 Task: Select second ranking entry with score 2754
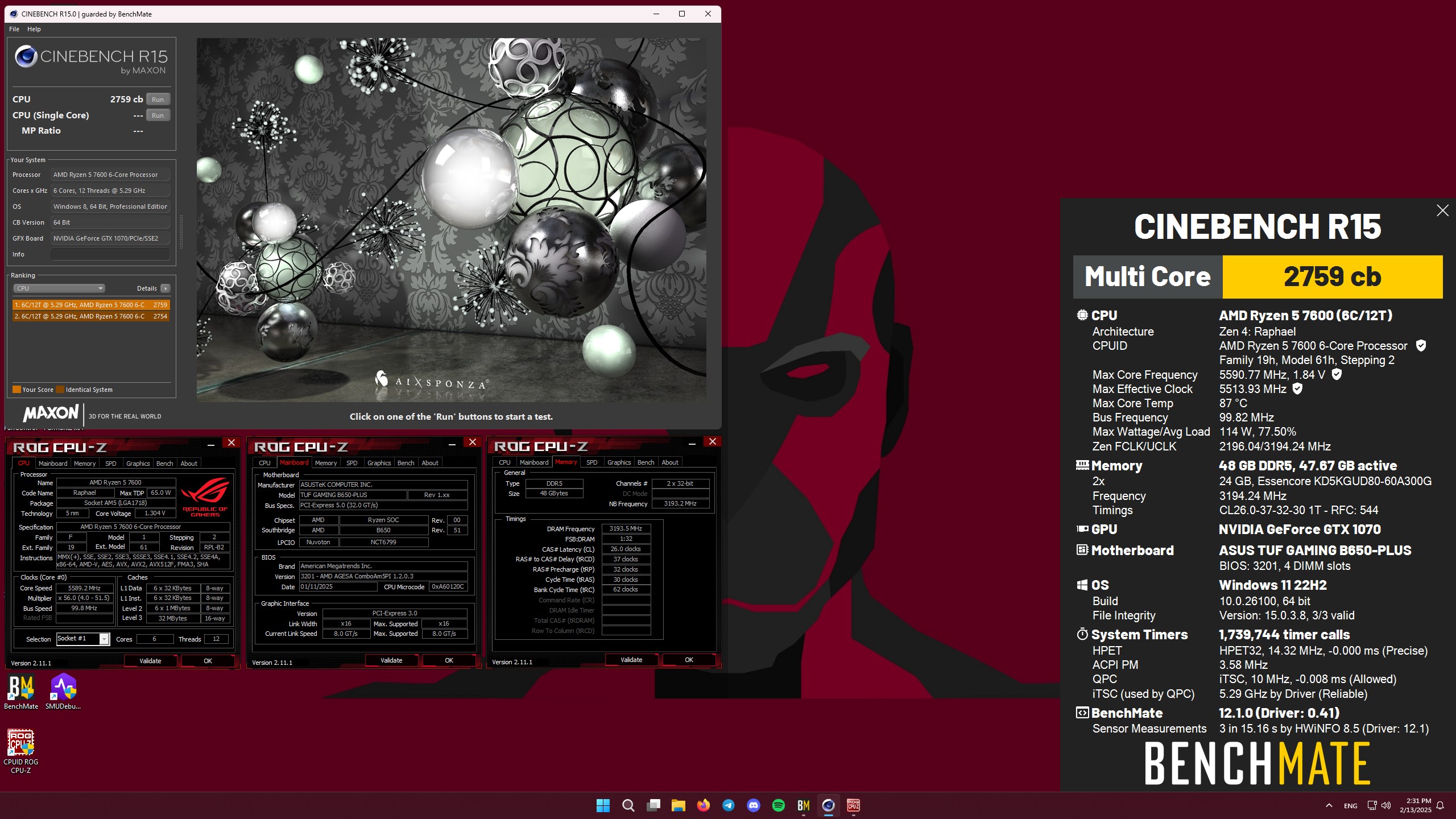click(91, 316)
